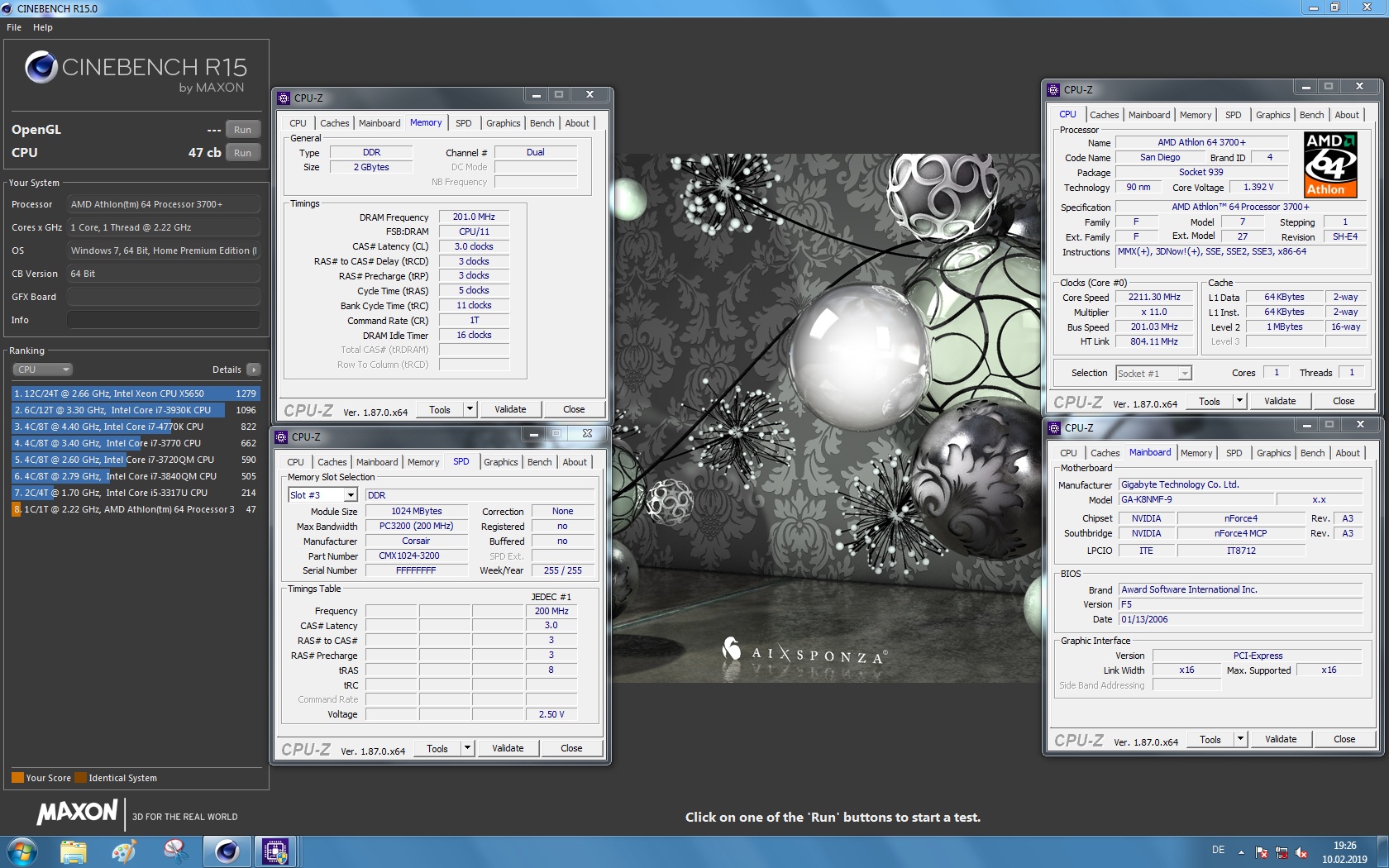Run the CPU test
This screenshot has width=1389, height=868.
pos(242,153)
